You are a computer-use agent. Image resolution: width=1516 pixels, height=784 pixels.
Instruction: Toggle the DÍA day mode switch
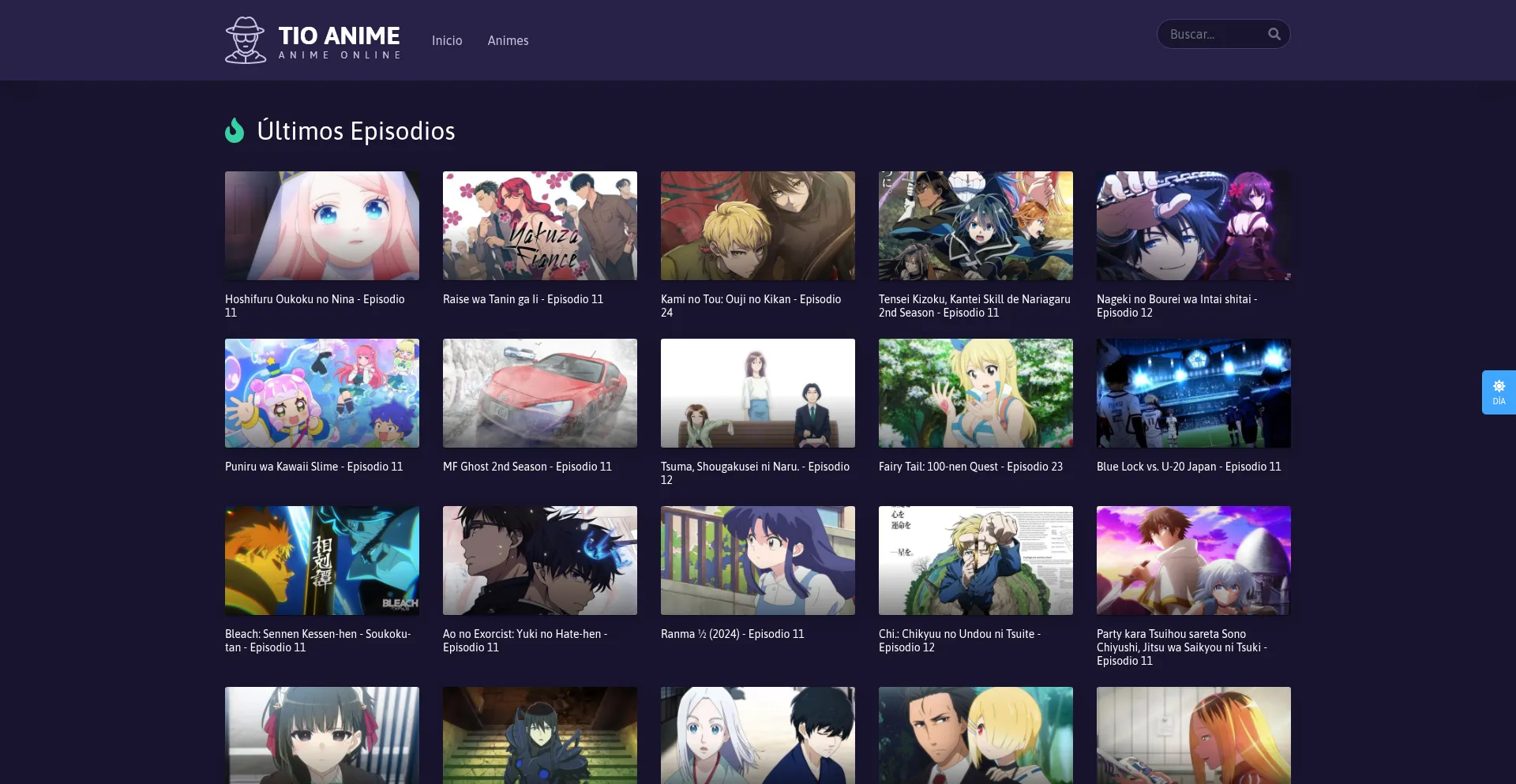coord(1499,392)
